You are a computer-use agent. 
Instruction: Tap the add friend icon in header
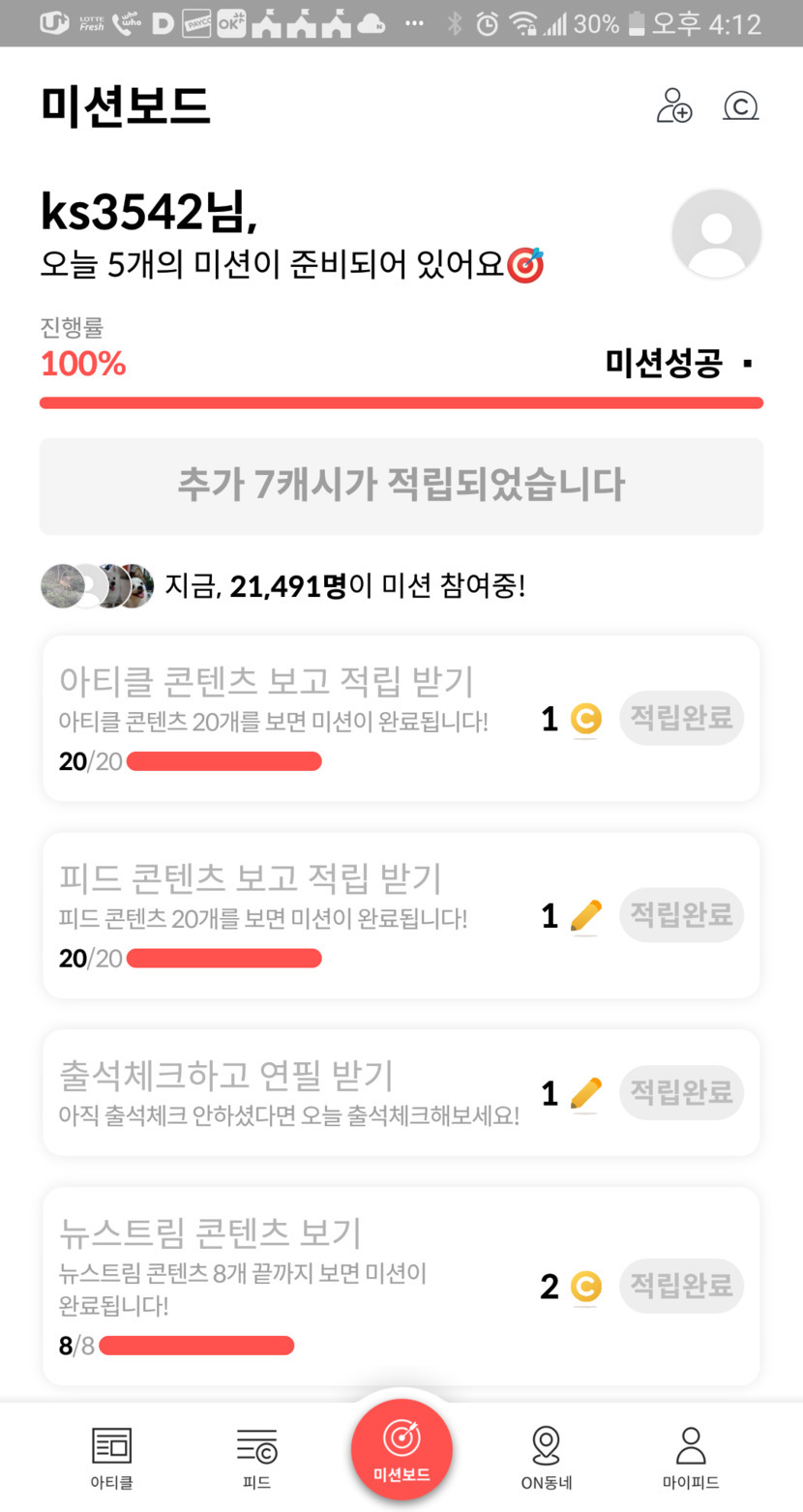tap(674, 105)
